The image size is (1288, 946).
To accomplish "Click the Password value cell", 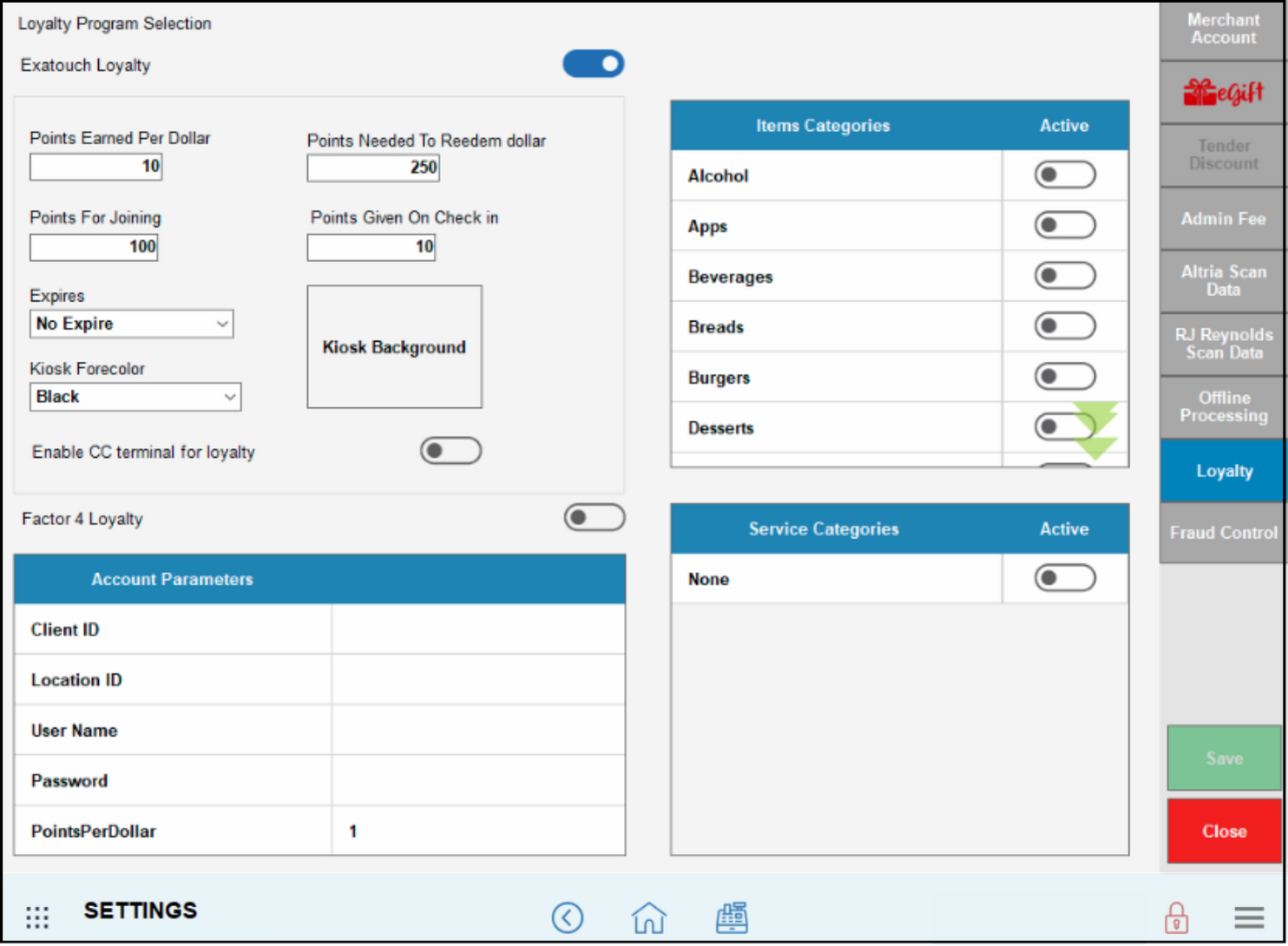I will point(478,780).
